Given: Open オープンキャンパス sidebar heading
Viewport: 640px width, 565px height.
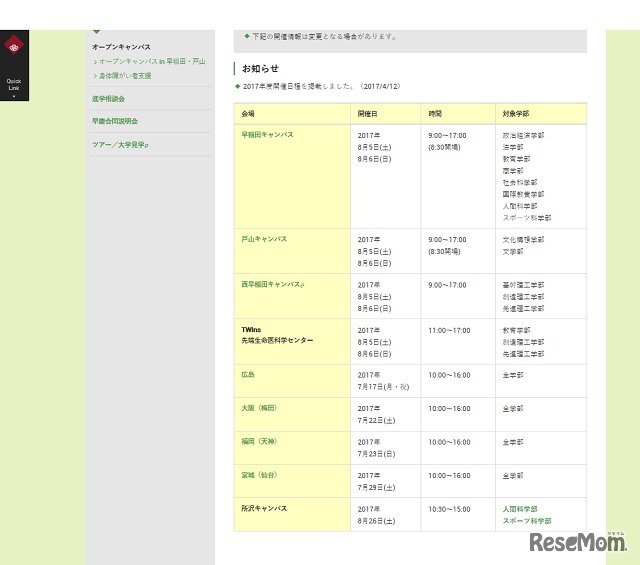Looking at the screenshot, I should tap(121, 47).
